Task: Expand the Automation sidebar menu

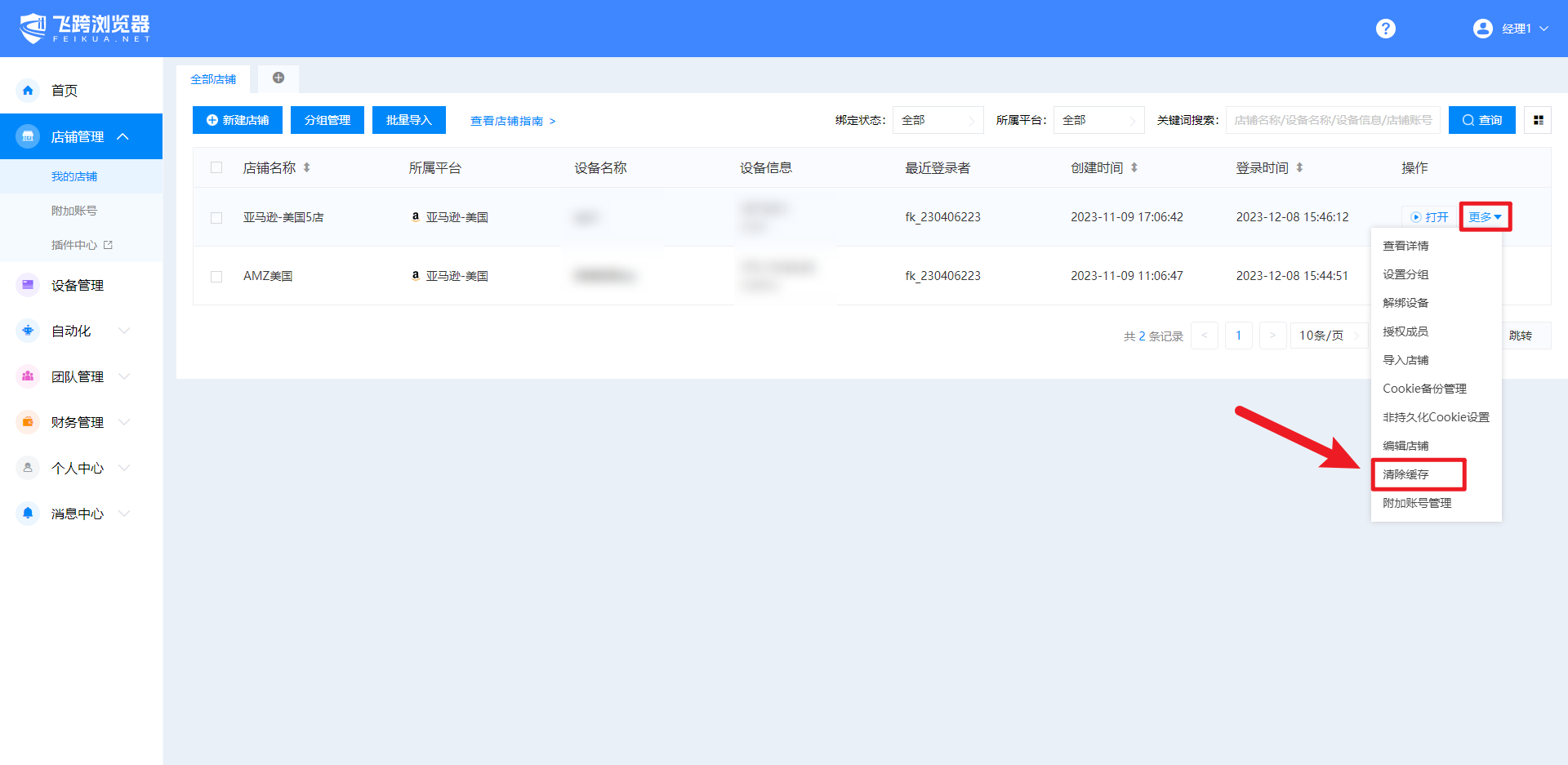Action: [73, 331]
